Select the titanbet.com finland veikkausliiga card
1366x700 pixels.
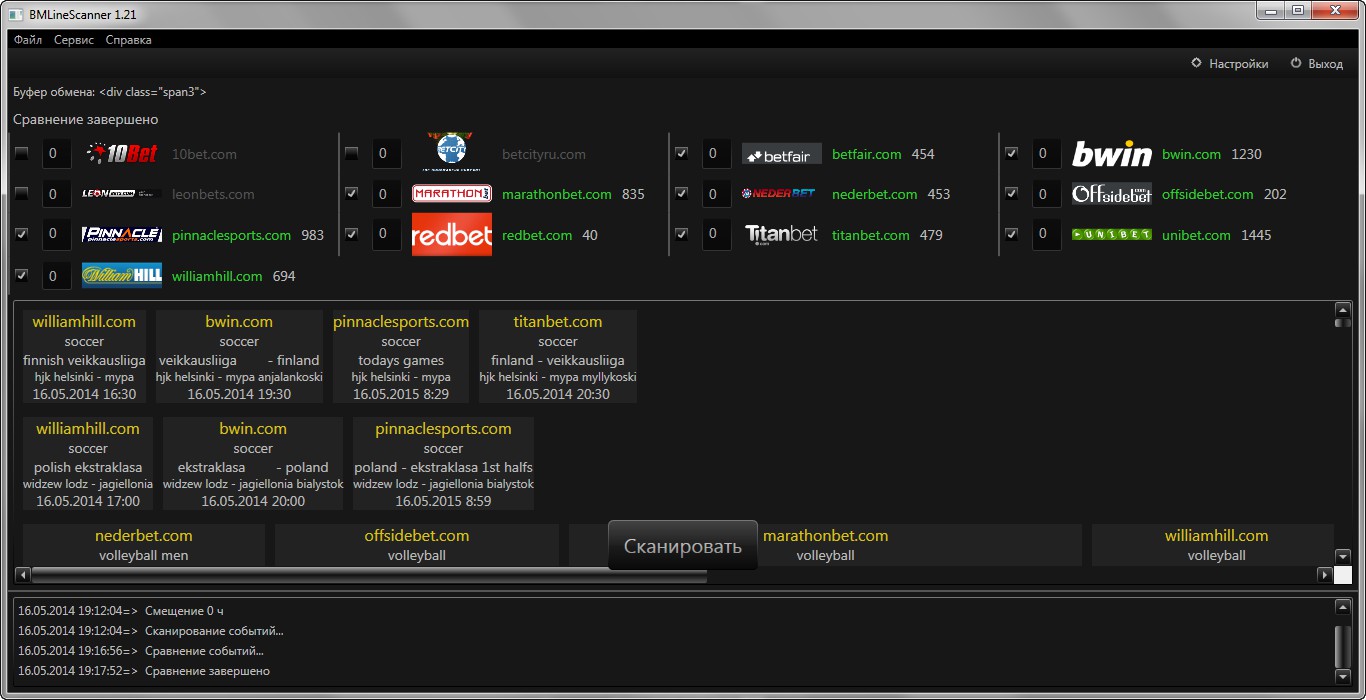558,357
